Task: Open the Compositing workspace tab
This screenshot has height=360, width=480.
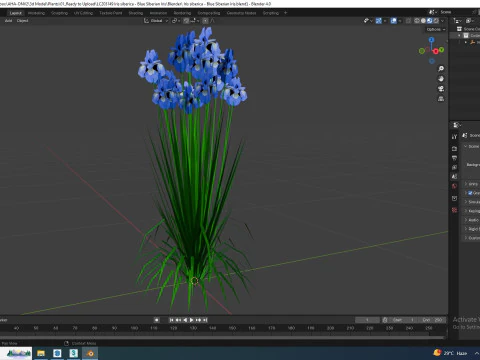Action: pos(209,13)
